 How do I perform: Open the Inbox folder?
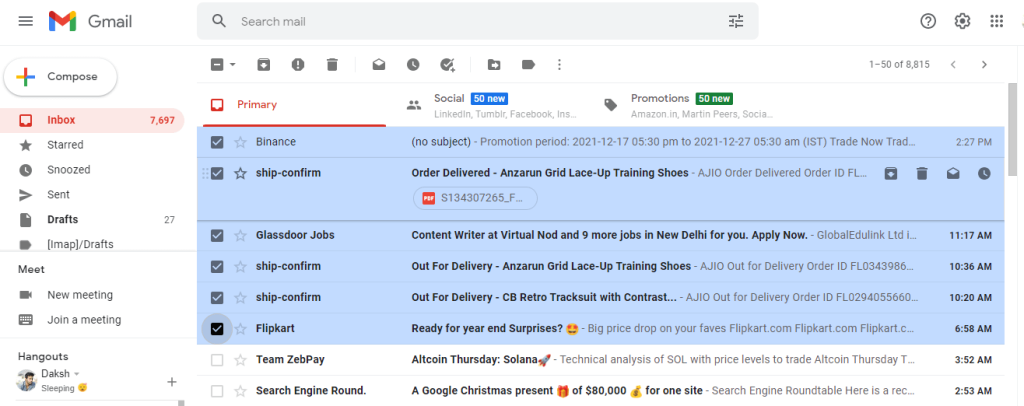click(x=92, y=120)
